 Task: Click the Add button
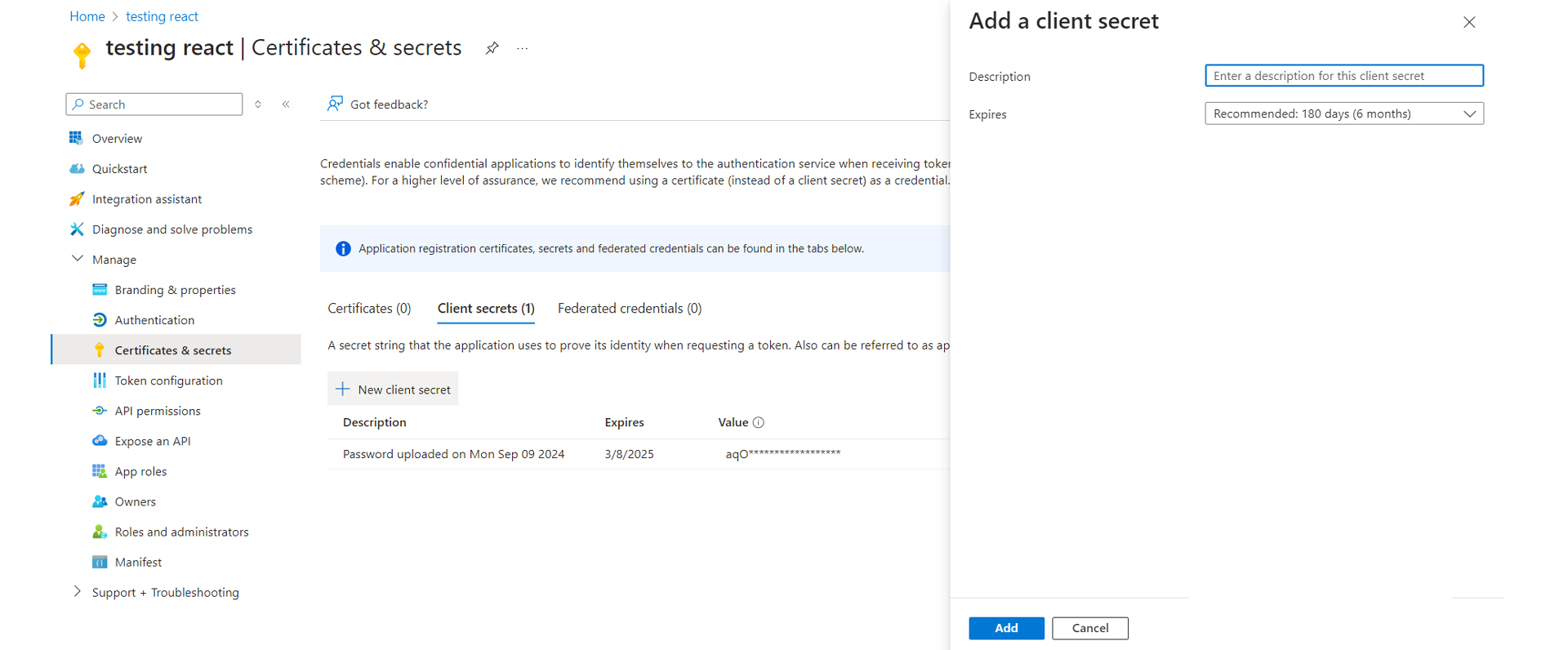tap(1006, 628)
